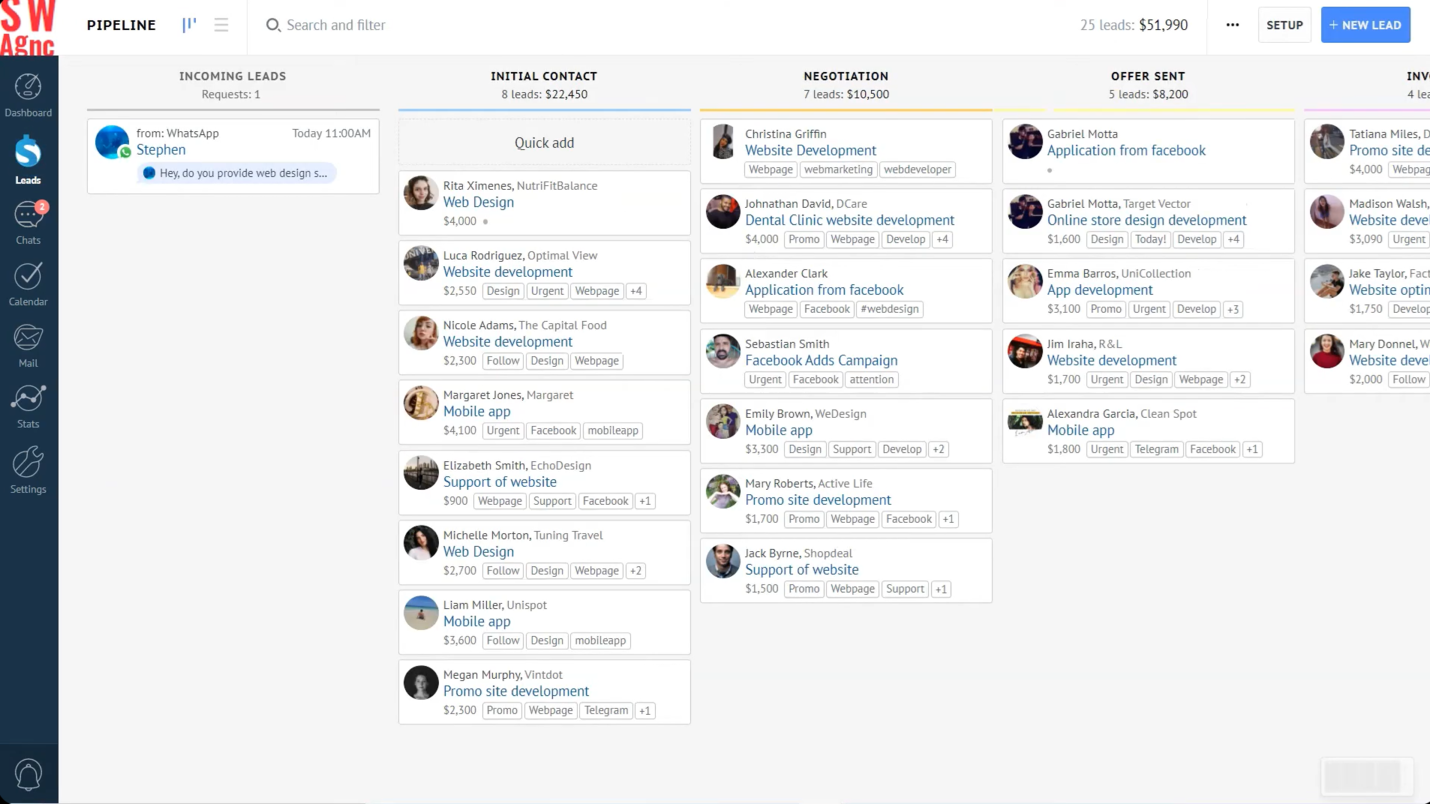Switch to list view of leads
The width and height of the screenshot is (1430, 804).
tap(221, 25)
